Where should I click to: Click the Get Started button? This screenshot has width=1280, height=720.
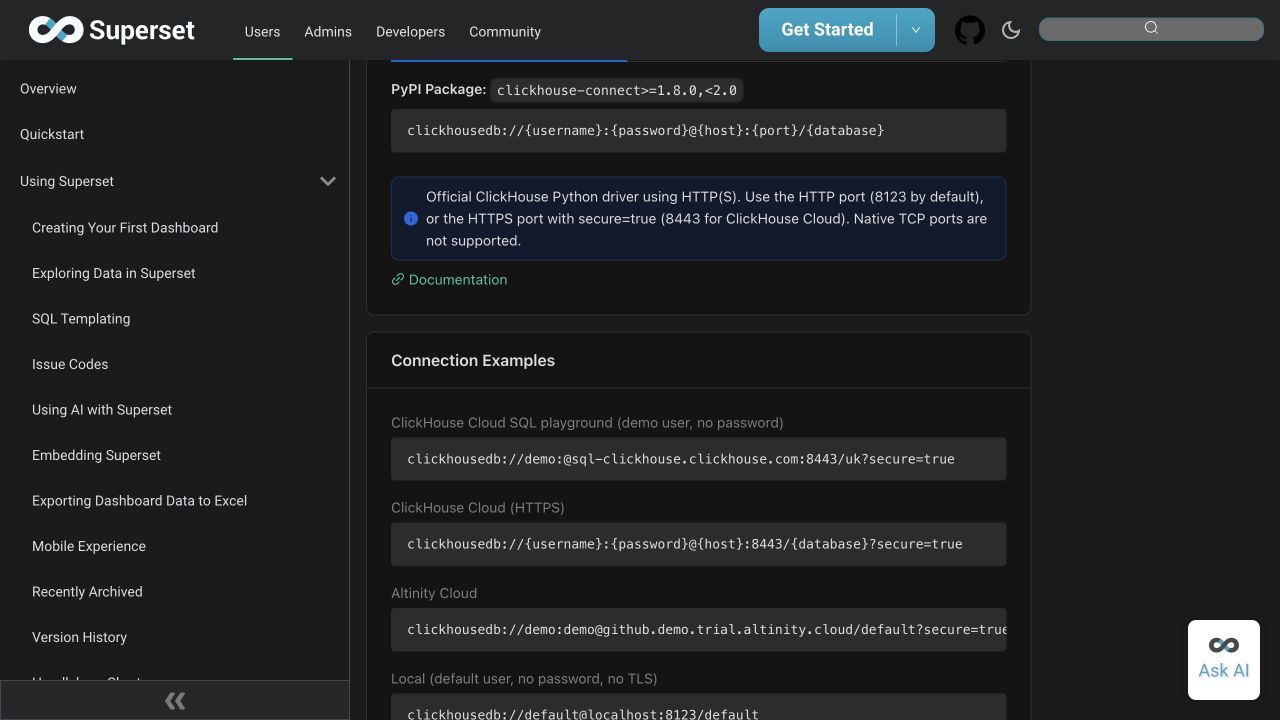click(x=827, y=30)
